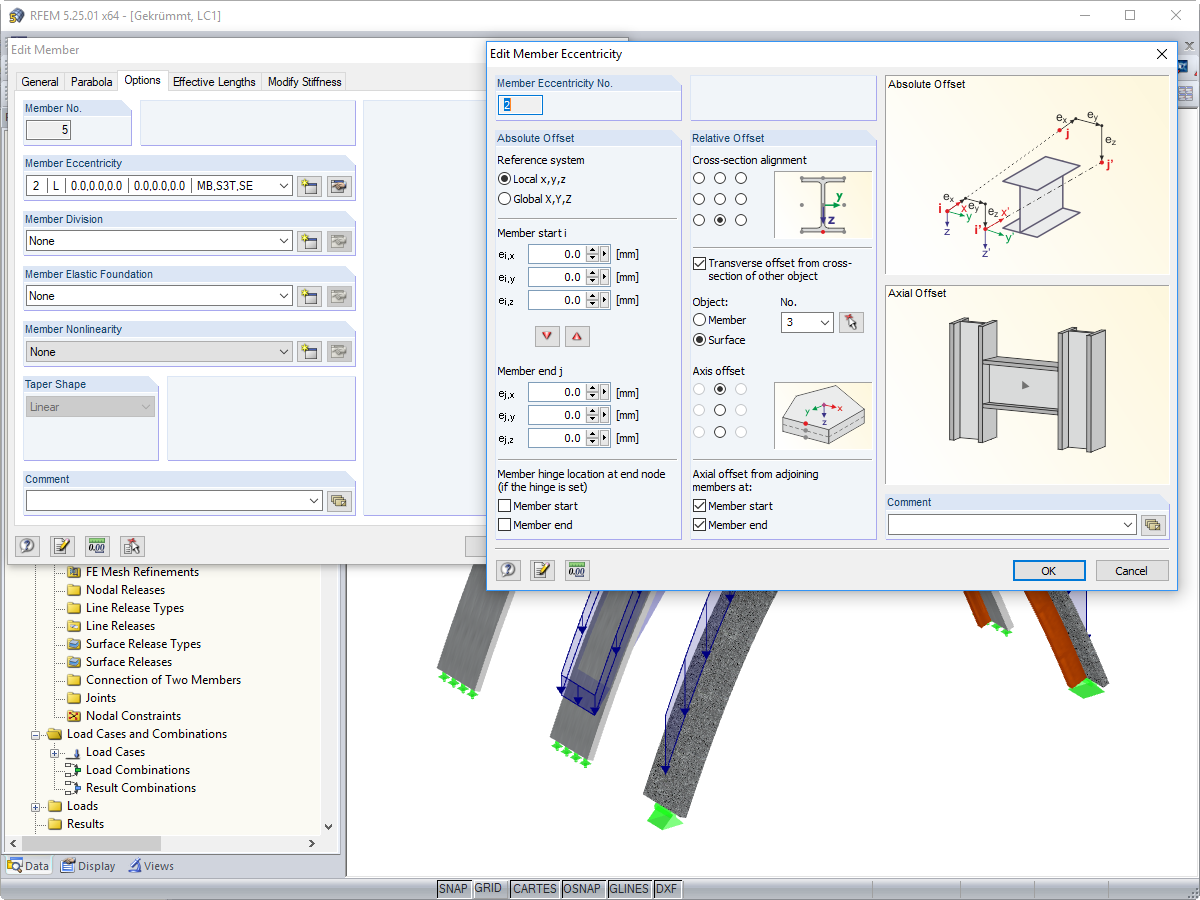Click the edit icon next to Member Eccentricity

338,185
